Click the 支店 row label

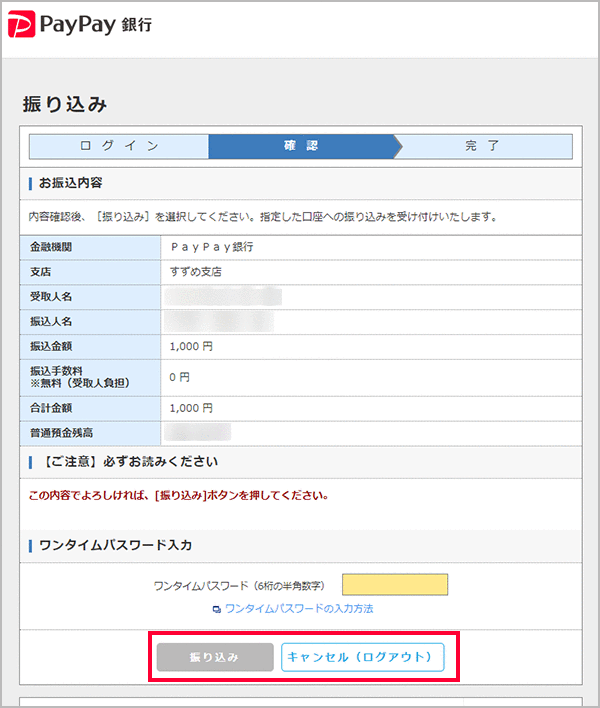[x=41, y=272]
